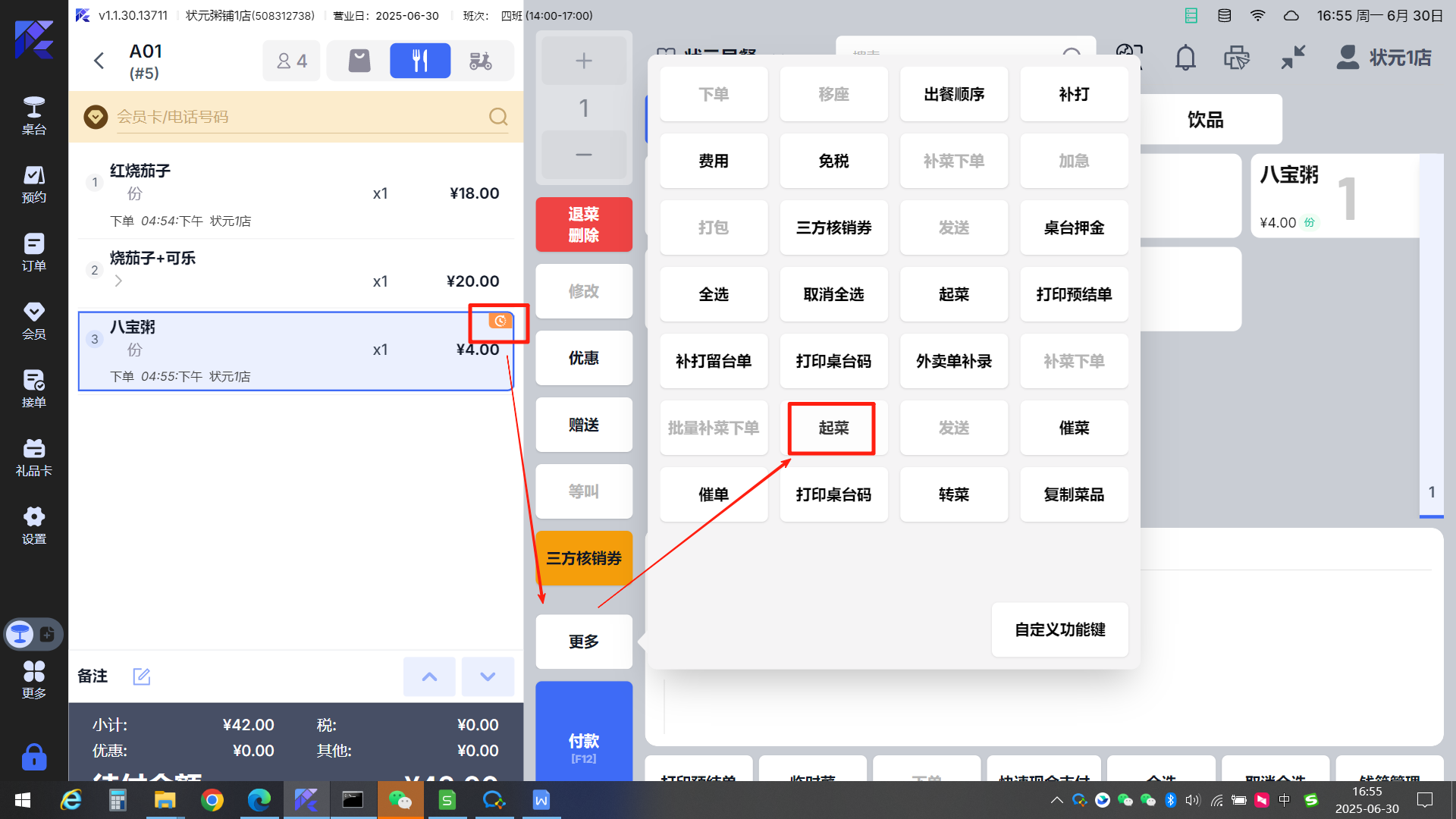Click the highlighted 起菜 button
This screenshot has width=1456, height=819.
[x=833, y=428]
